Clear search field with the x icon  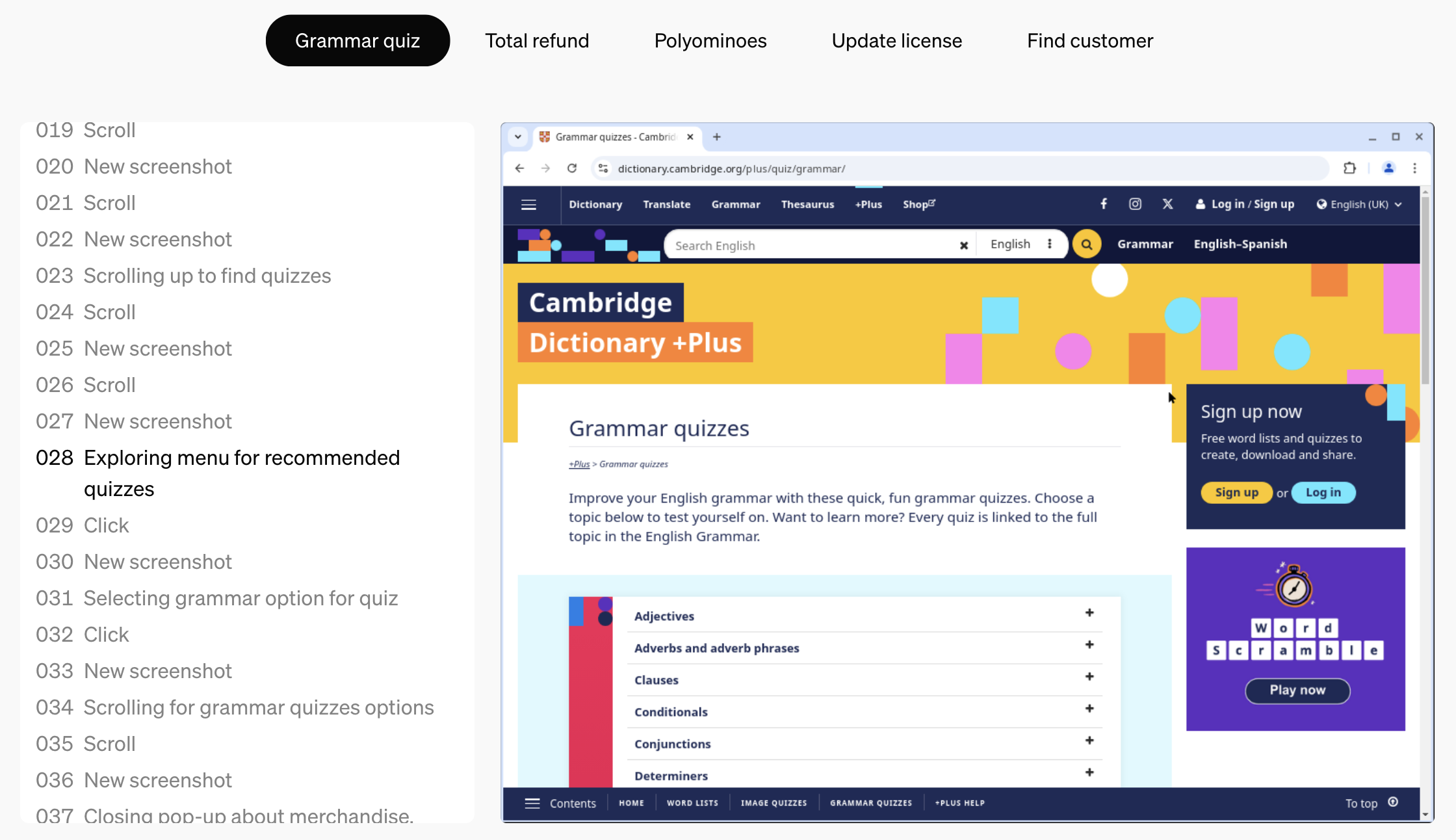(x=964, y=245)
